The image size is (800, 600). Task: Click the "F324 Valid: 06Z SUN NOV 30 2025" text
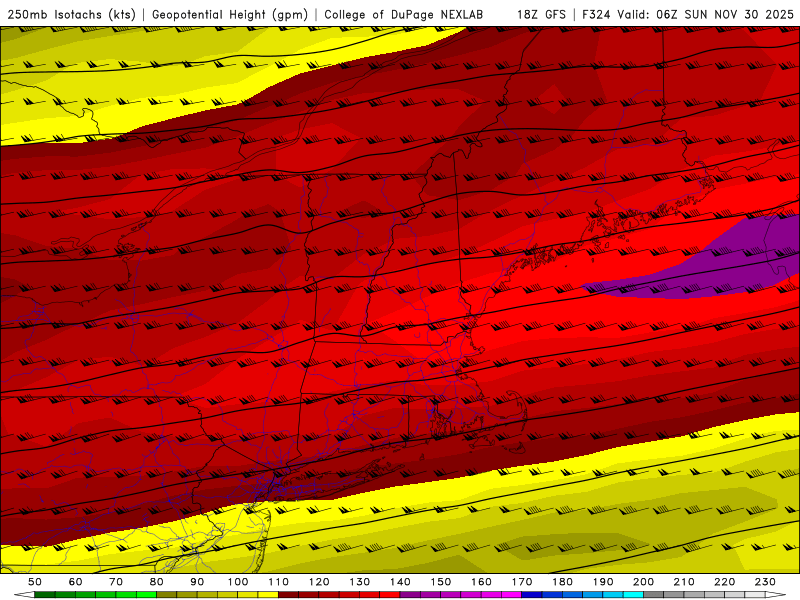(x=688, y=14)
